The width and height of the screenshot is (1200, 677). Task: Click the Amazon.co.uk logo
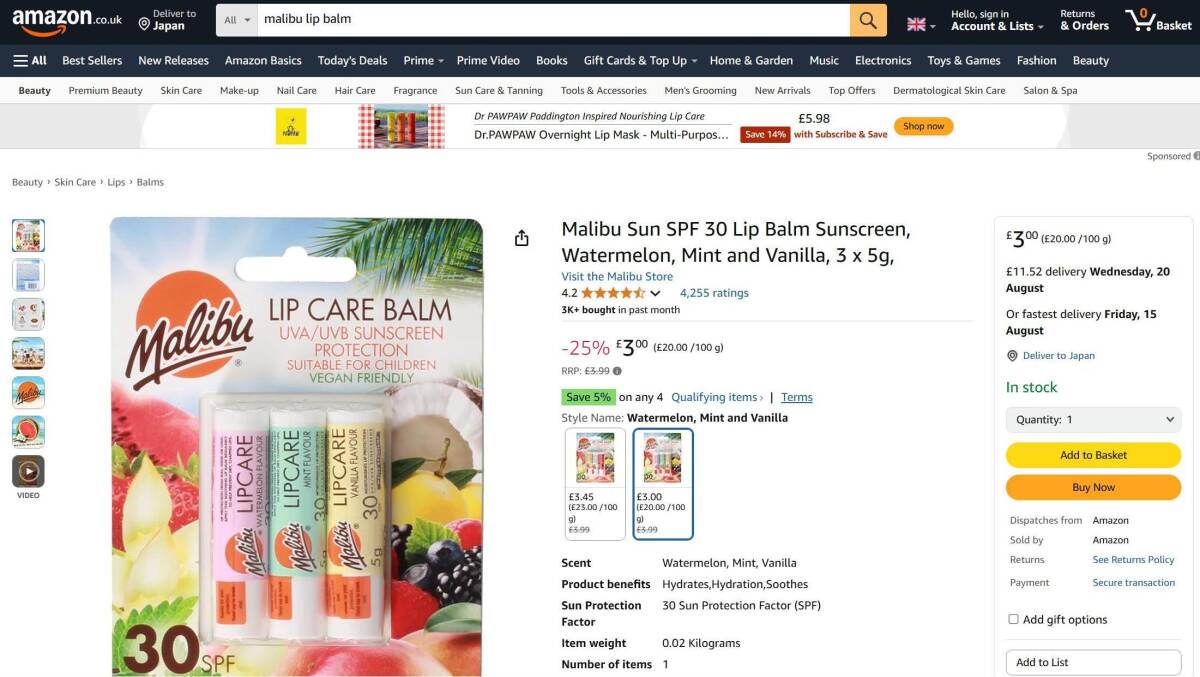pyautogui.click(x=67, y=20)
